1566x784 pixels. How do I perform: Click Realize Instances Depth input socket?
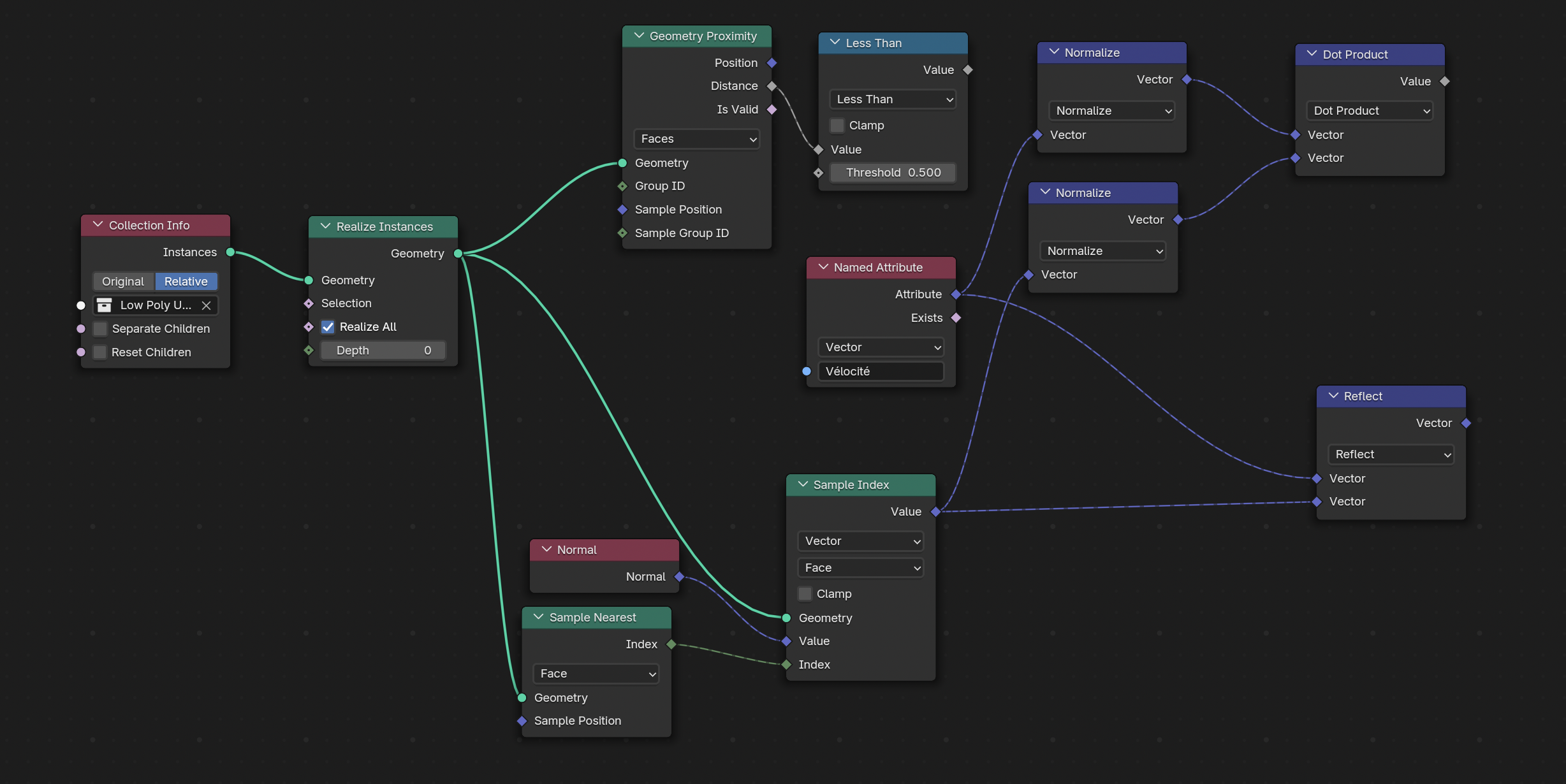coord(309,351)
